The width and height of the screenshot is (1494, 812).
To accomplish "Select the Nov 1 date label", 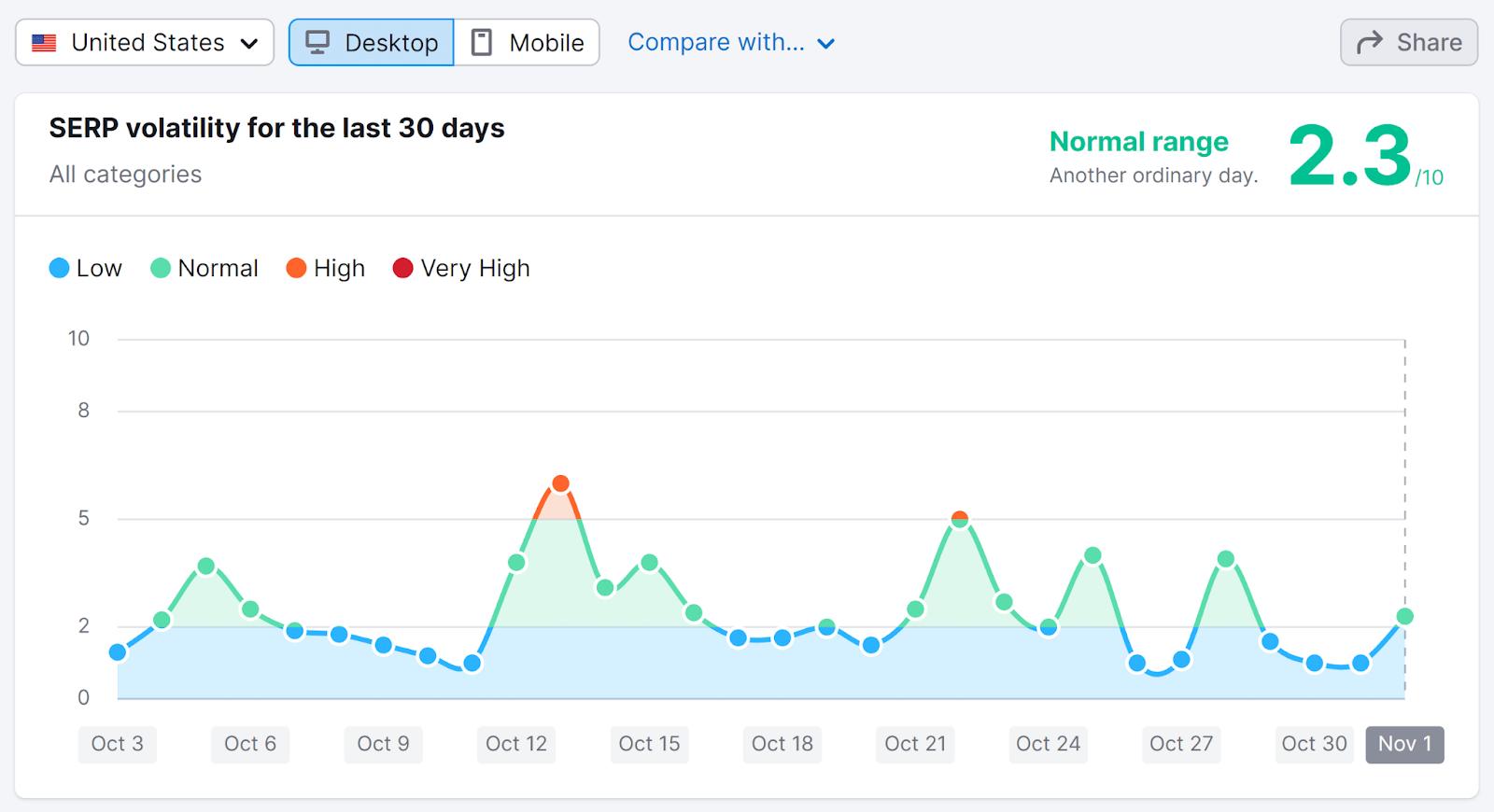I will (1404, 744).
